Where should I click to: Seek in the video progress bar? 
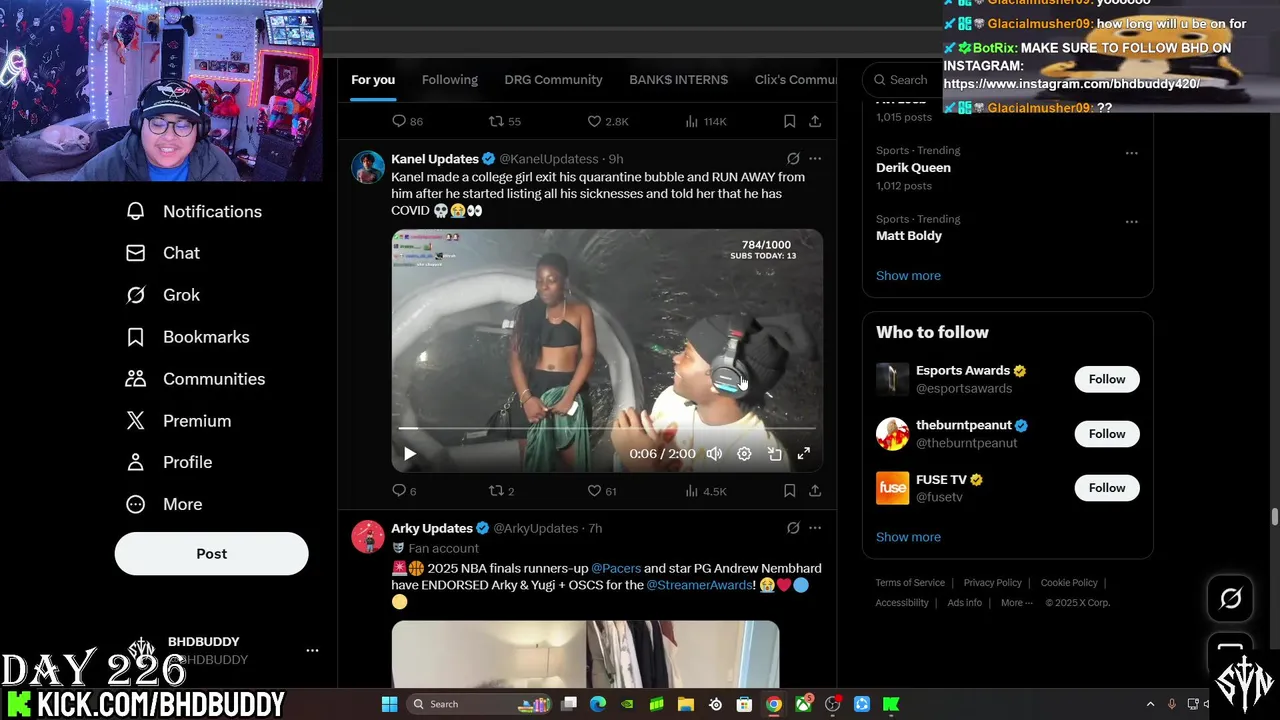607,428
